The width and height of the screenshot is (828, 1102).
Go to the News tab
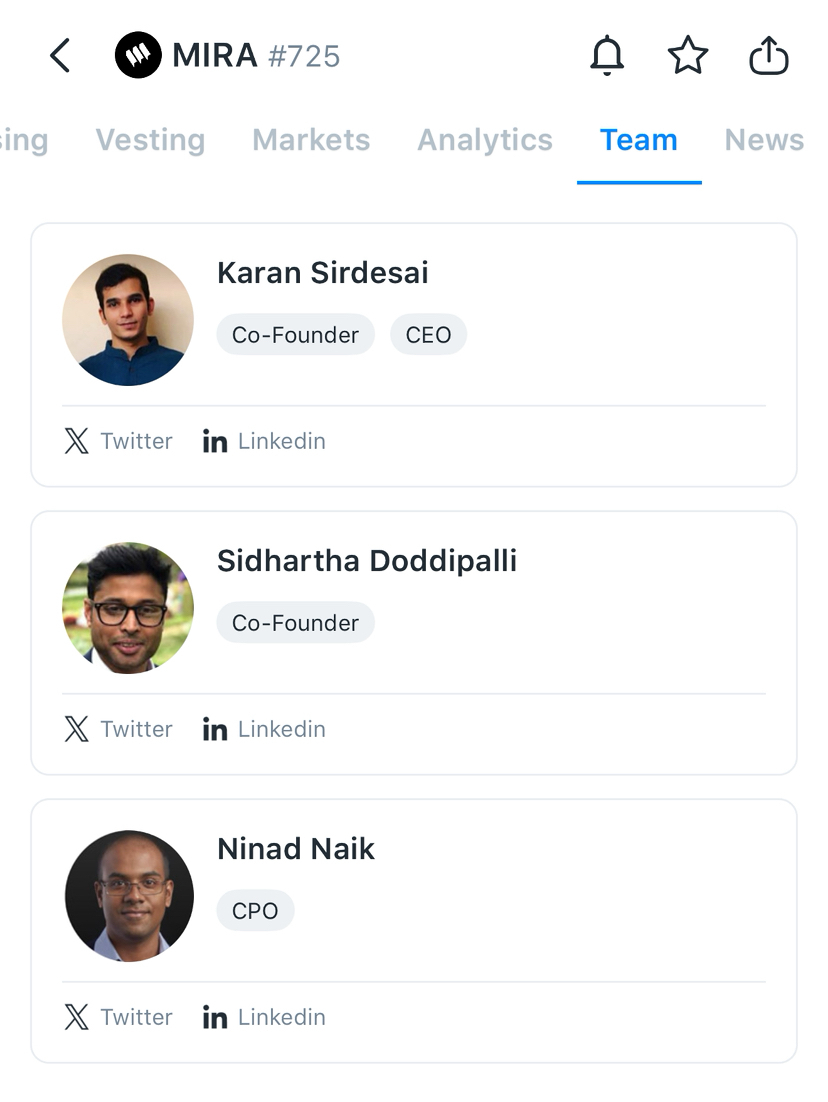pos(764,140)
